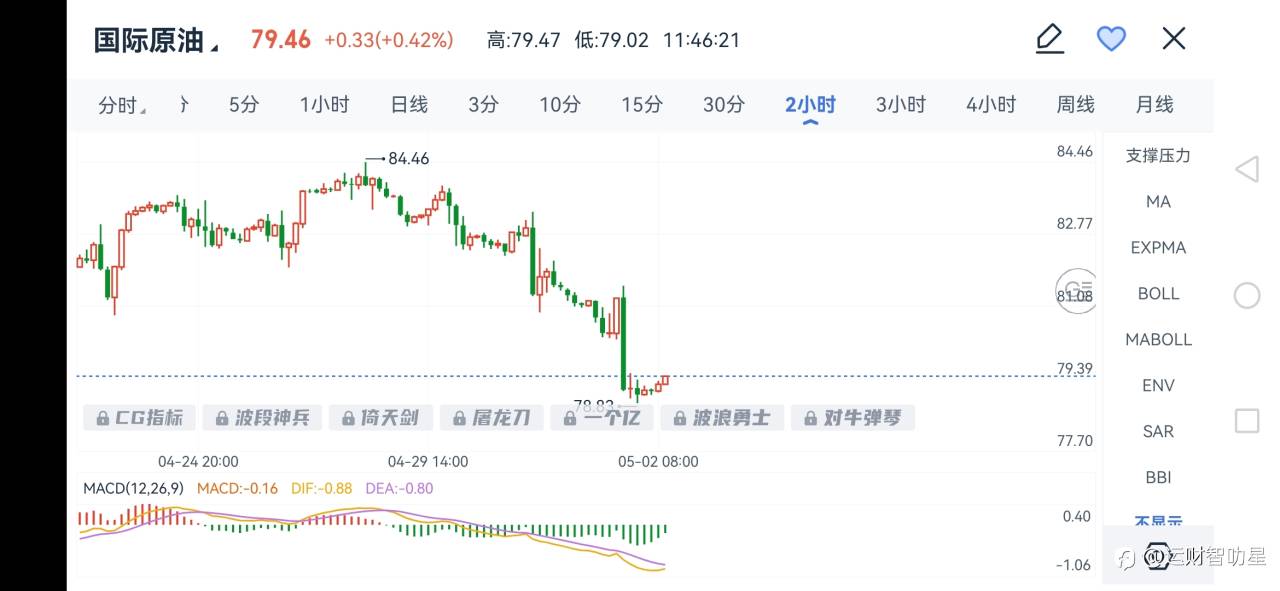Unlock the 倚天剑 locked indicator
The height and width of the screenshot is (591, 1280).
(380, 417)
